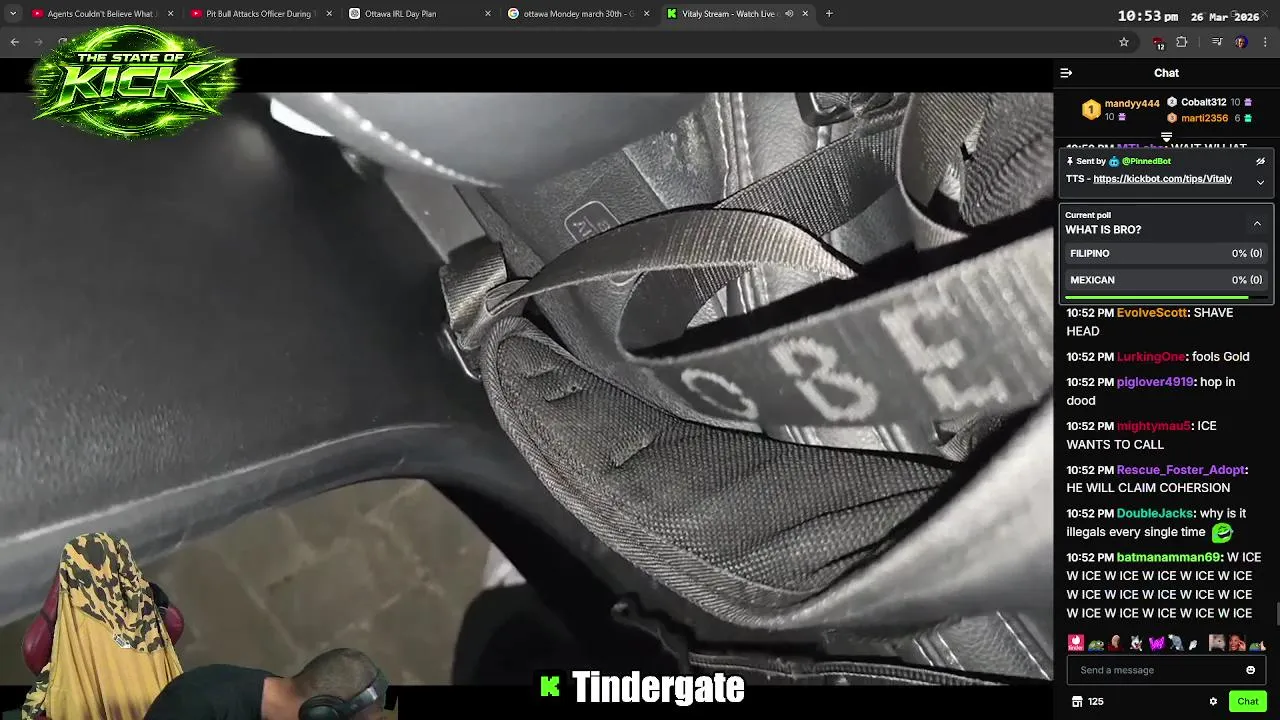Open the browser three-dot menu
The width and height of the screenshot is (1280, 720).
click(1266, 42)
